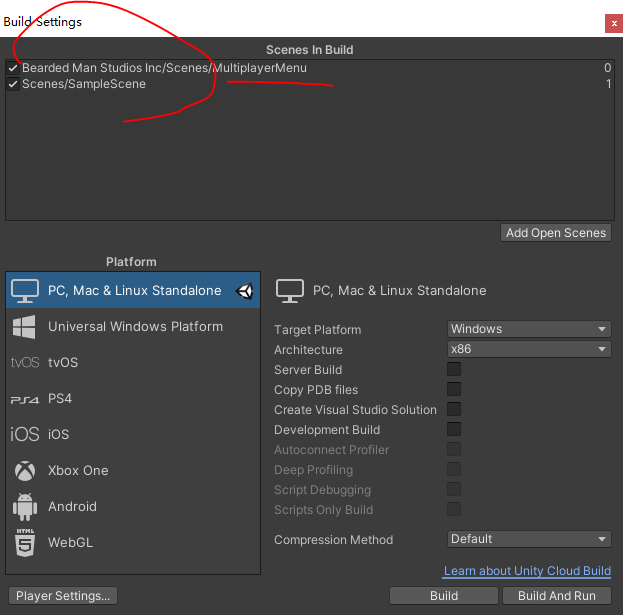The image size is (623, 615).
Task: Click the Add Open Scenes button
Action: pos(556,233)
